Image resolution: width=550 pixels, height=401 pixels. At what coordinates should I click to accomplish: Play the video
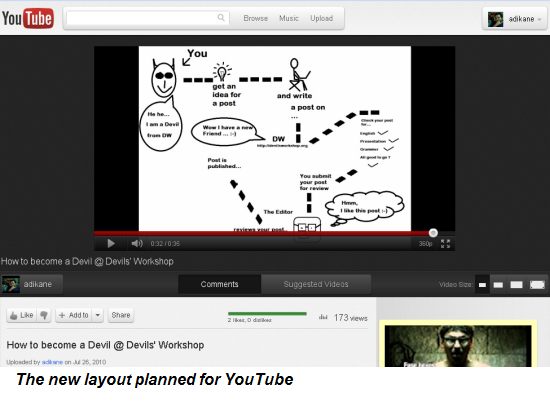[111, 243]
